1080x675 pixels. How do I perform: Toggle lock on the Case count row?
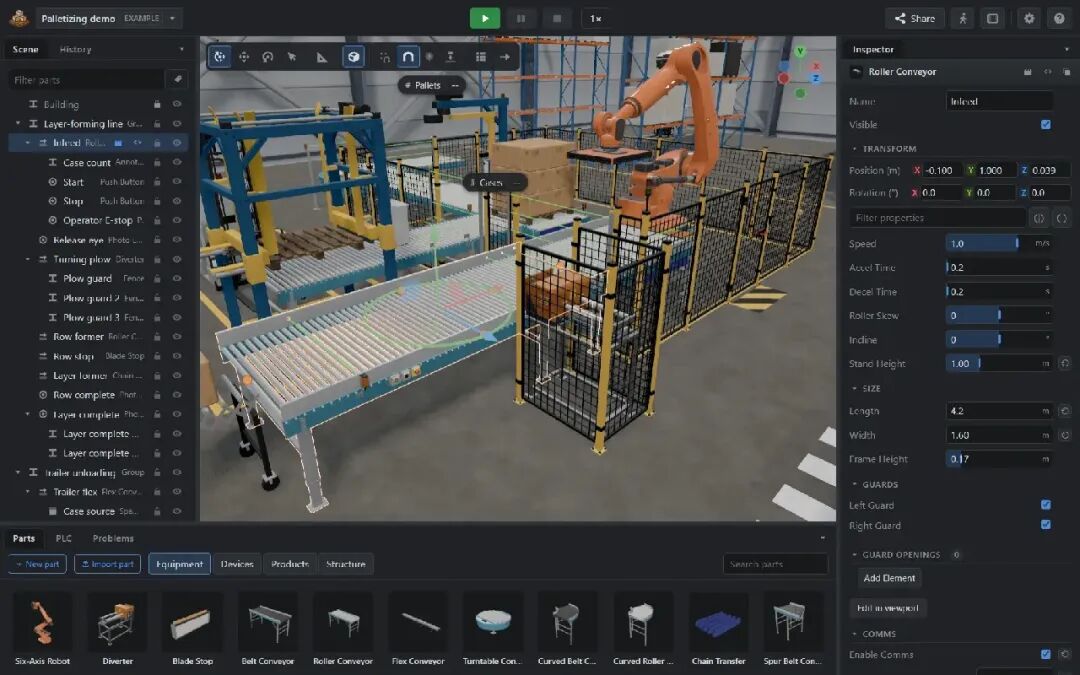[x=157, y=163]
